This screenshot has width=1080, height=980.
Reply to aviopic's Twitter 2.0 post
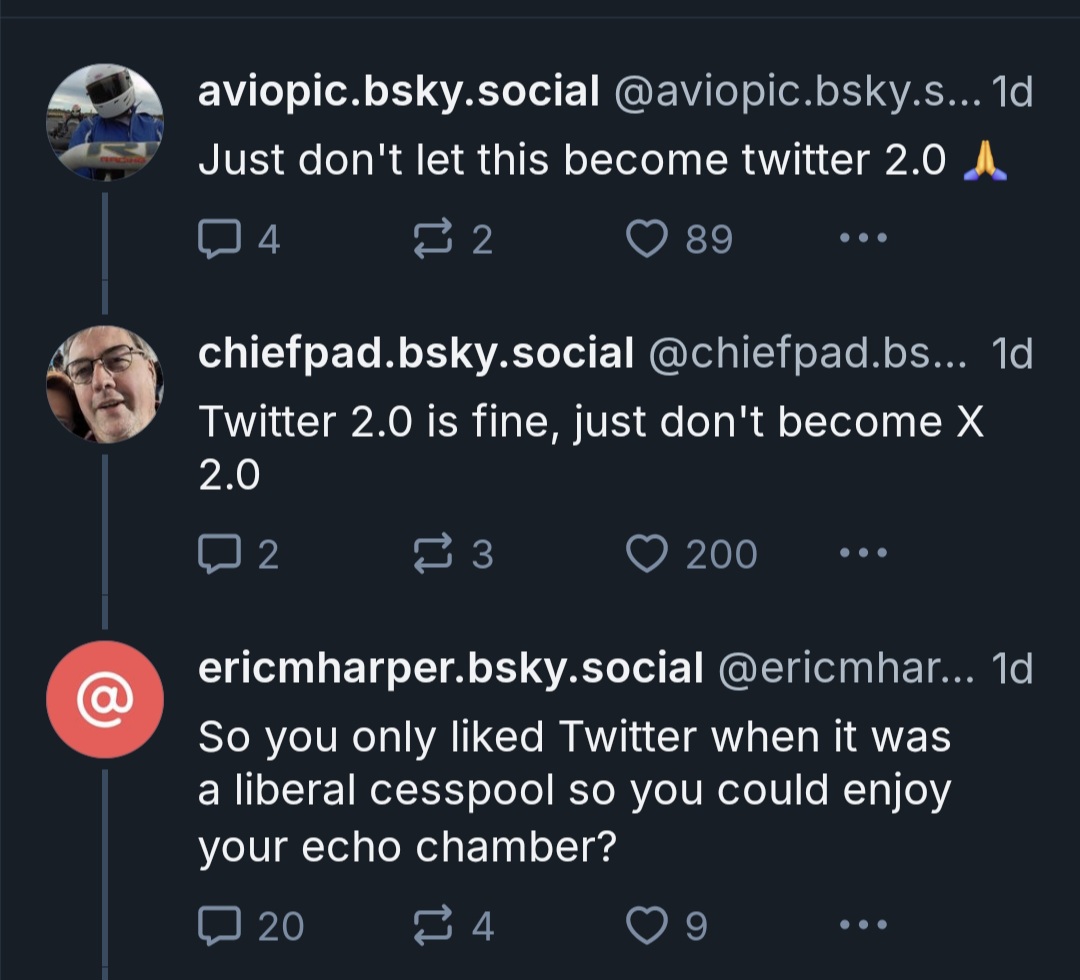216,238
